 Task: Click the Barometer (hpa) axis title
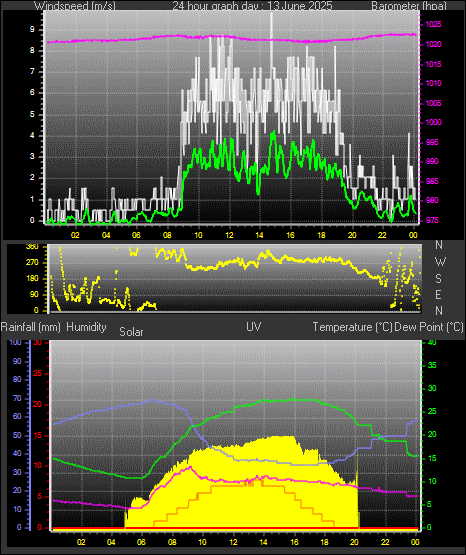(409, 5)
